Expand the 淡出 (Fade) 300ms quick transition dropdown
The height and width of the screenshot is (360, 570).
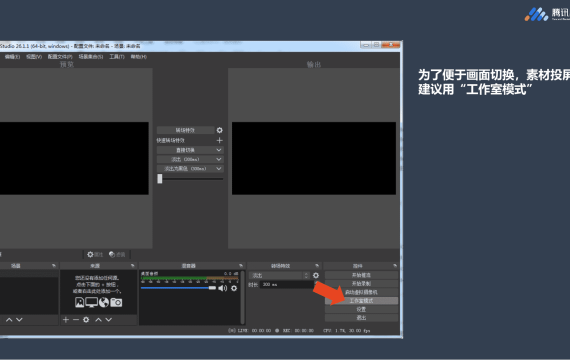pos(190,159)
